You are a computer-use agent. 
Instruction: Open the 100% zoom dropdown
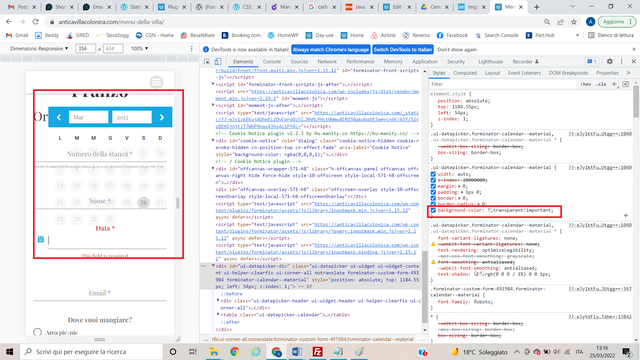tap(139, 49)
